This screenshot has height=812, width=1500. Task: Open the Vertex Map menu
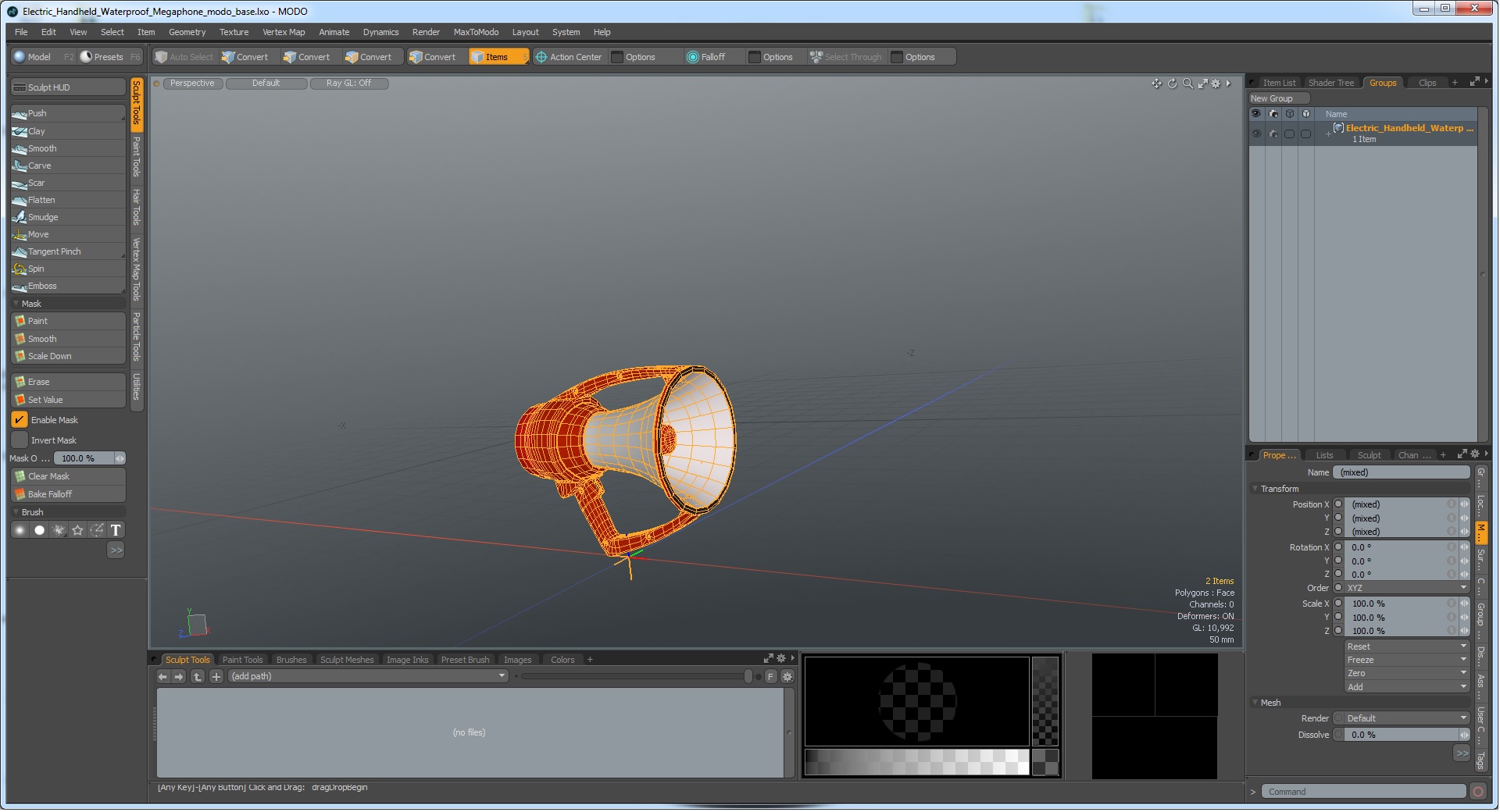coord(284,32)
